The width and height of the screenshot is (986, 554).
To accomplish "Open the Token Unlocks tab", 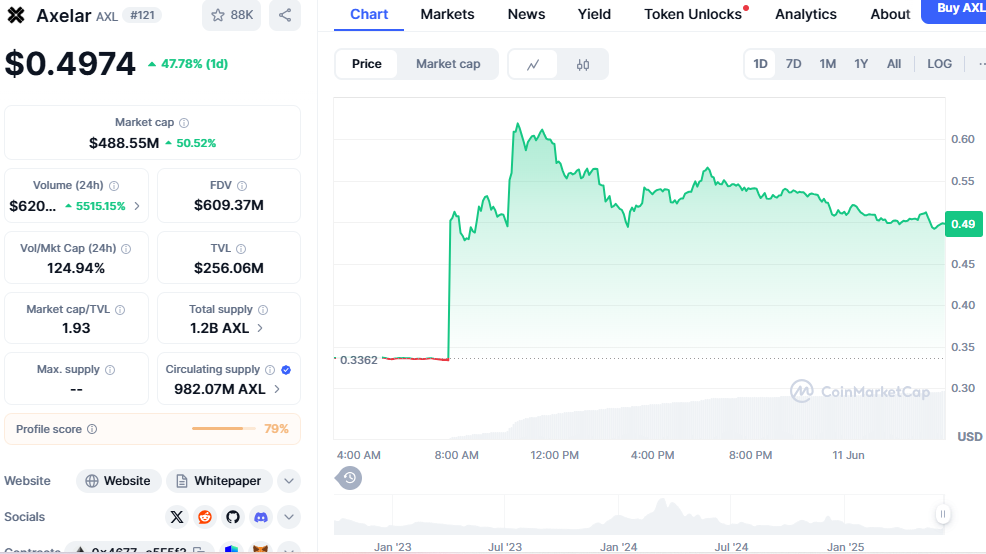I will click(x=693, y=14).
